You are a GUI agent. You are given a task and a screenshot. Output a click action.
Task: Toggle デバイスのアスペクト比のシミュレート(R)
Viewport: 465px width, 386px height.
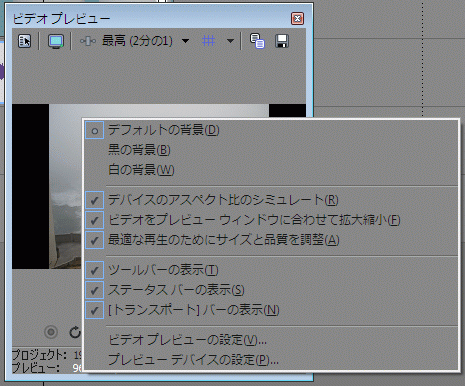271,200
